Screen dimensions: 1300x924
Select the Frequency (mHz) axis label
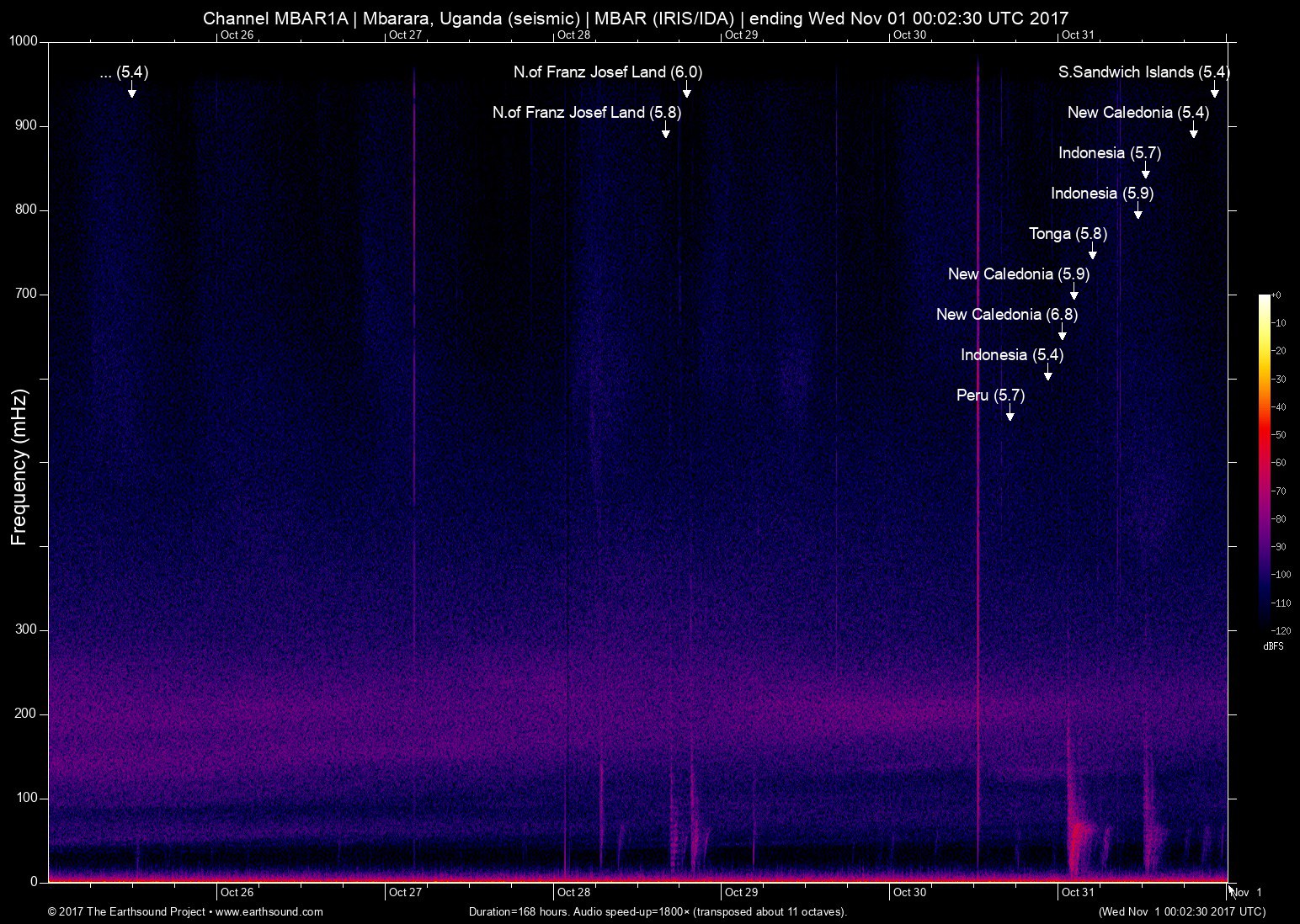pos(19,467)
